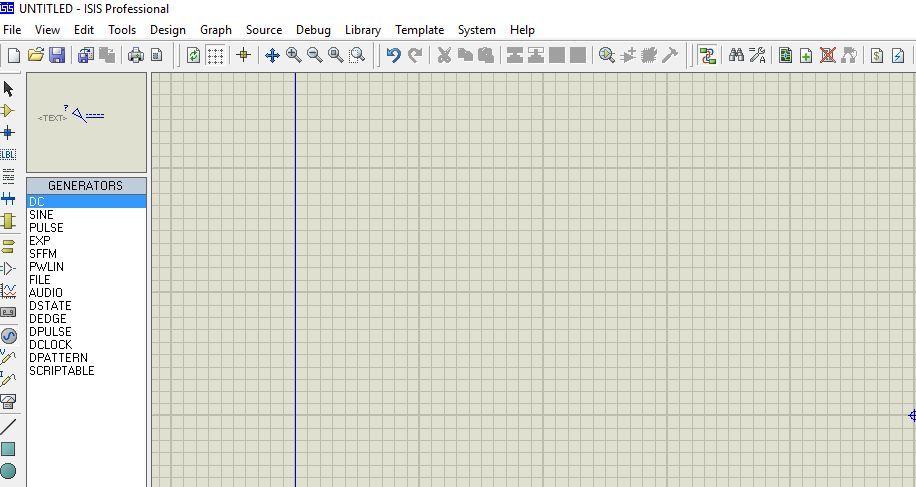
Task: Add a new sheet
Action: (806, 55)
